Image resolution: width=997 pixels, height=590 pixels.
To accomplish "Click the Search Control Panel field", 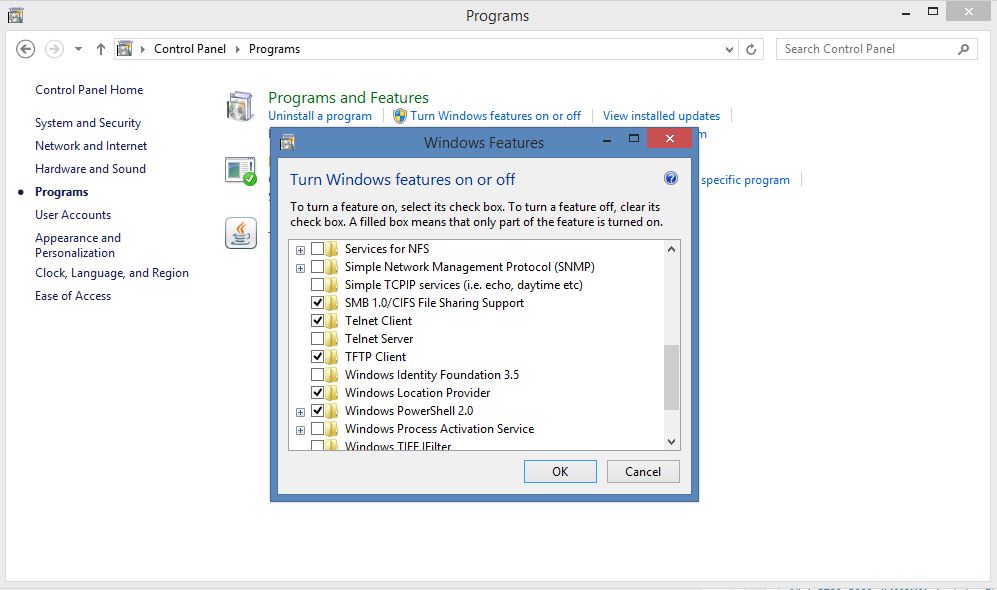I will (870, 48).
